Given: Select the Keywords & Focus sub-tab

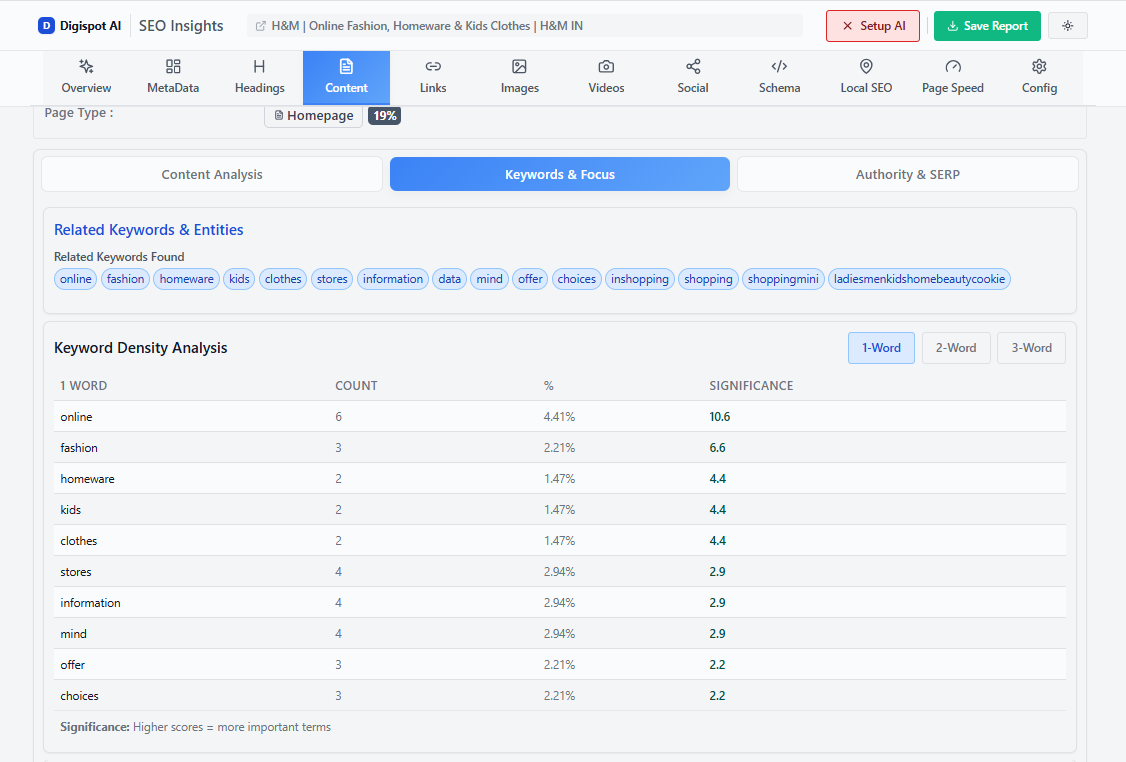Looking at the screenshot, I should point(559,175).
